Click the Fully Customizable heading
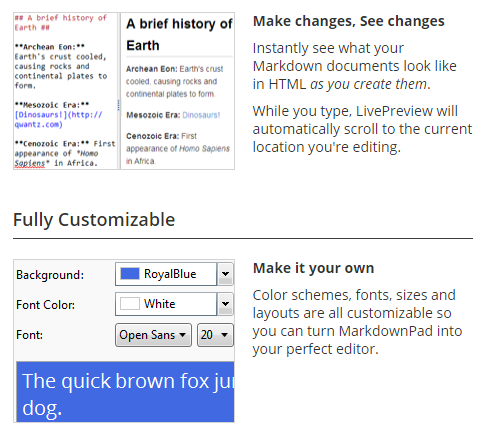The image size is (488, 446). pyautogui.click(x=94, y=220)
